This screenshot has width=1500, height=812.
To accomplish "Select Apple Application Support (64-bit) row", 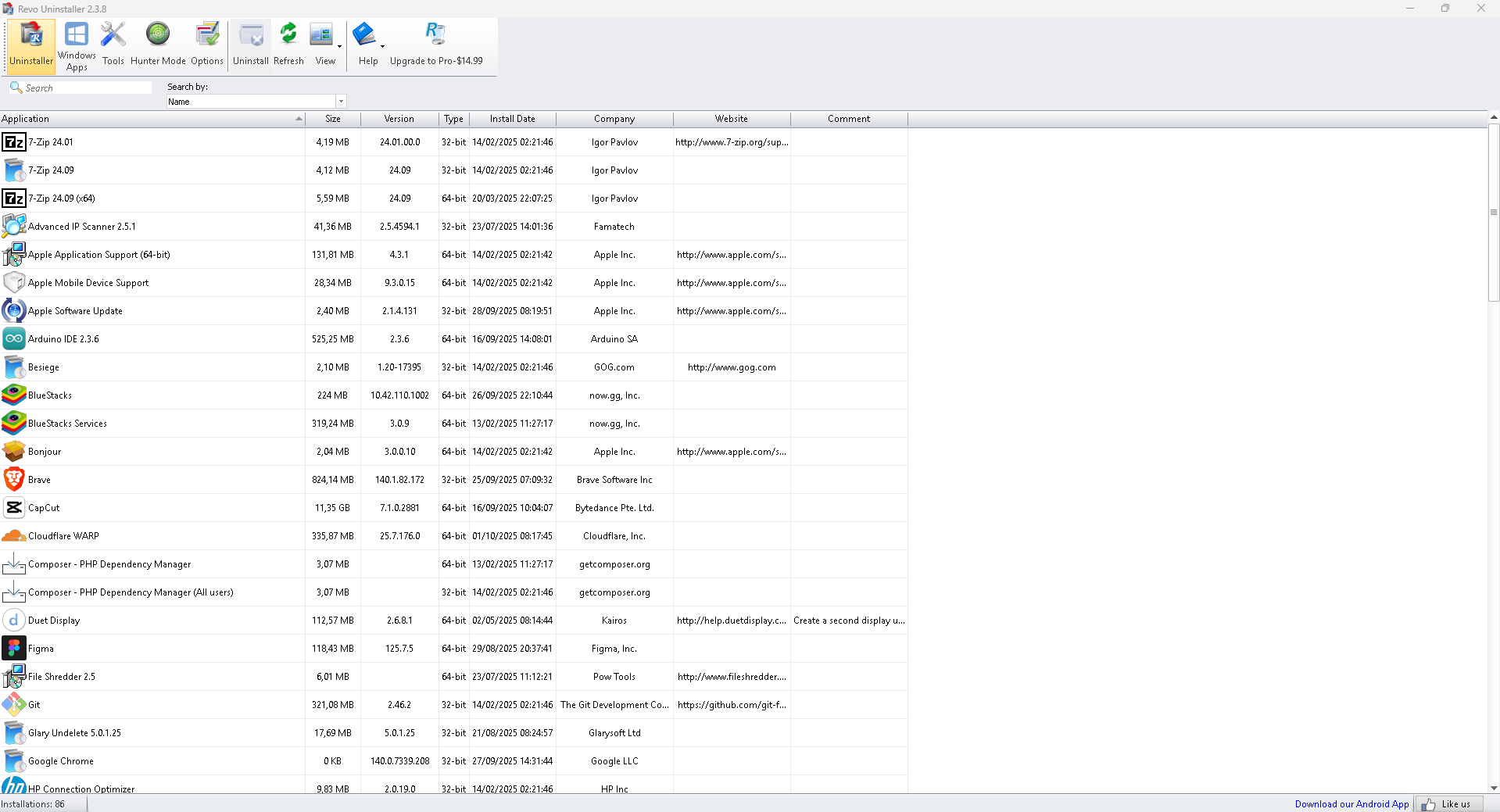I will (x=453, y=255).
